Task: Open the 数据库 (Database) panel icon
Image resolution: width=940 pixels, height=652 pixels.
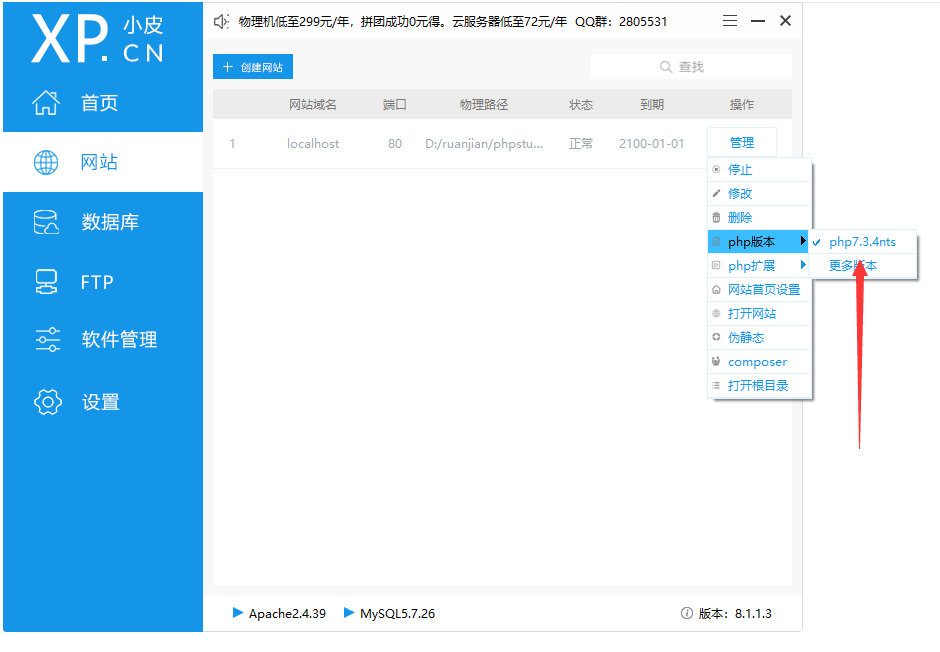Action: 47,222
